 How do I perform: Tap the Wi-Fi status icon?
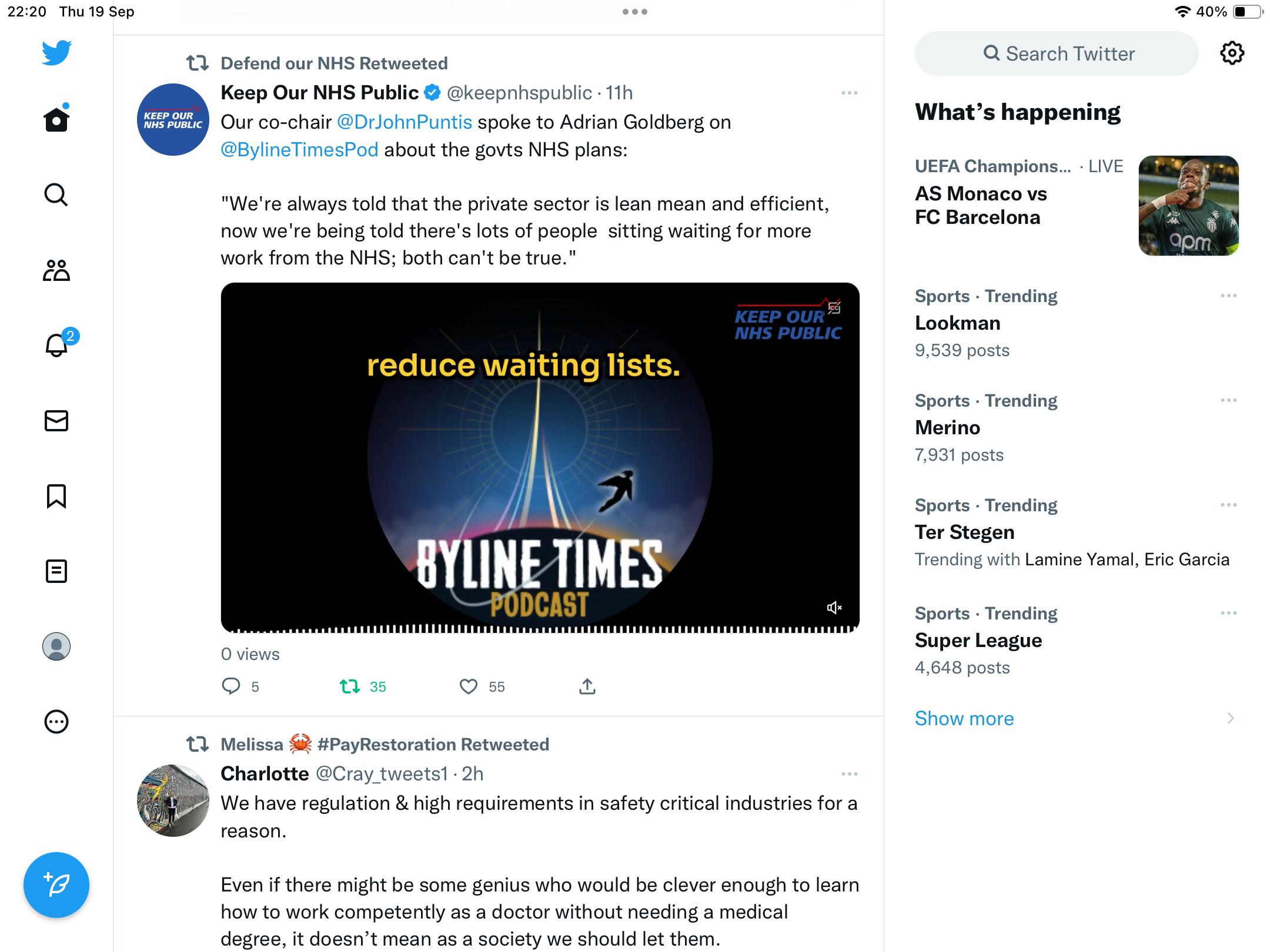pyautogui.click(x=1182, y=12)
